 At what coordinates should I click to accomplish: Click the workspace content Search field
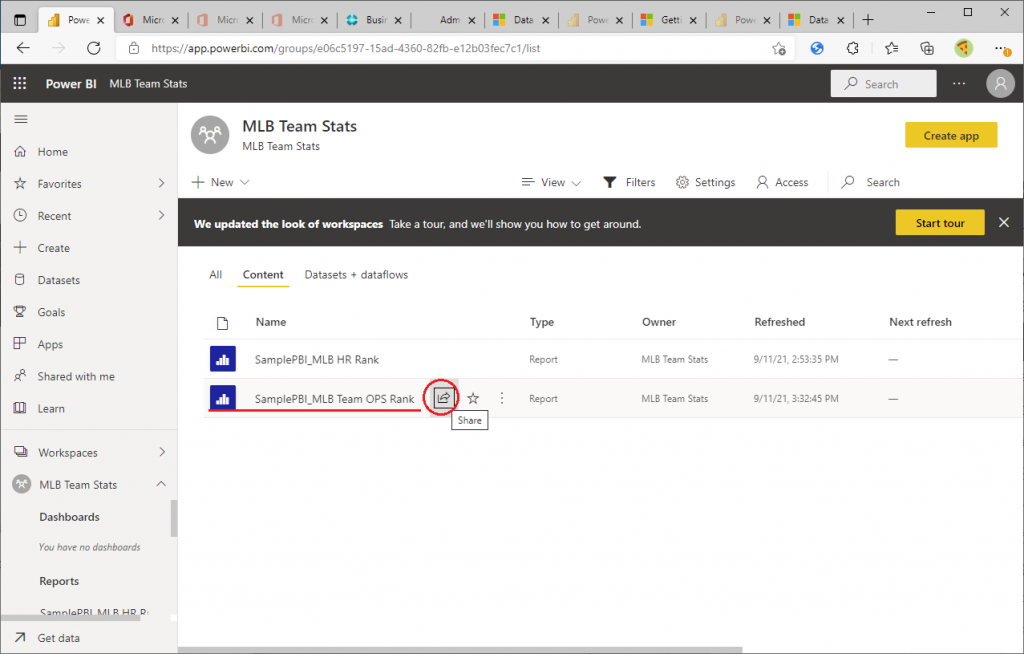[871, 182]
